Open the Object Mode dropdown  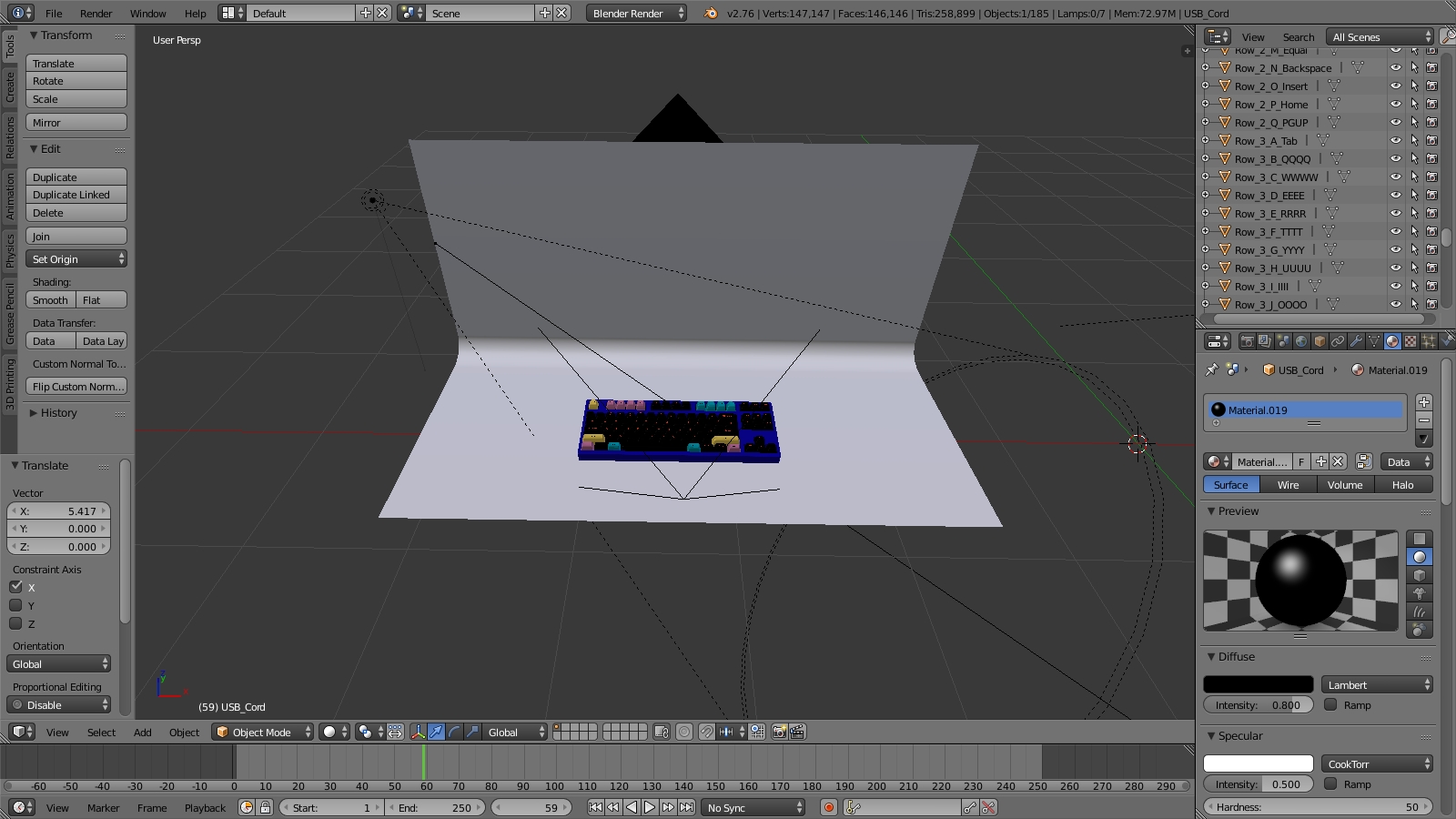263,732
